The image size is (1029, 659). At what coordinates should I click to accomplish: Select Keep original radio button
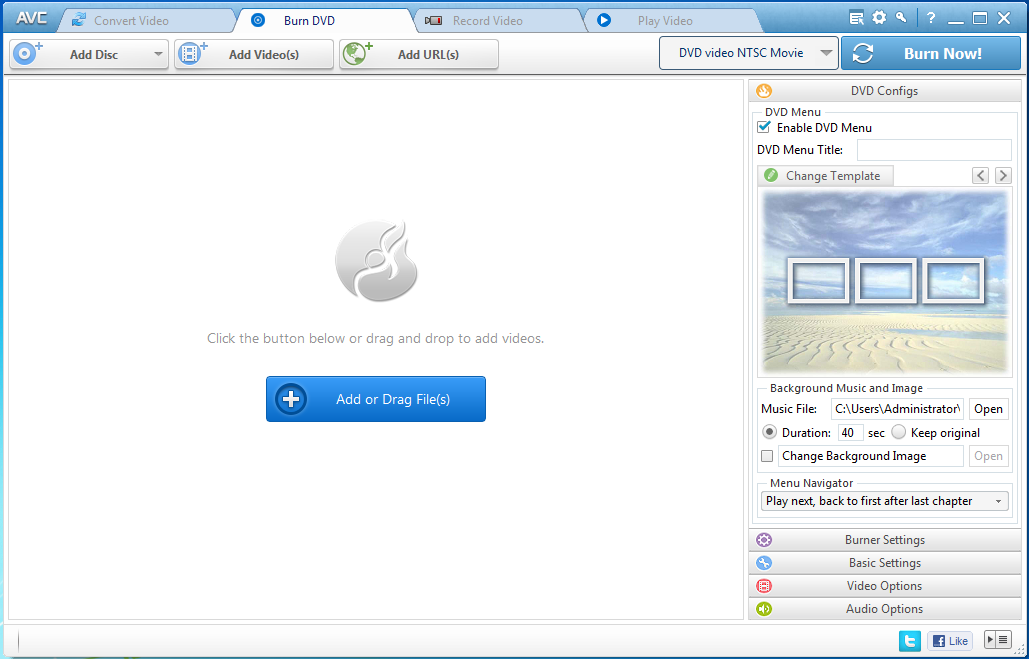click(899, 433)
